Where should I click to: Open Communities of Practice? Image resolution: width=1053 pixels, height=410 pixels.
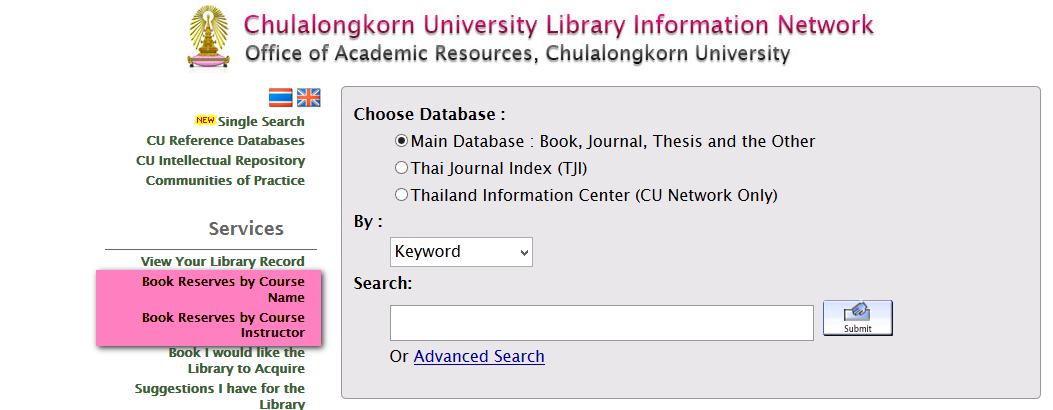pyautogui.click(x=225, y=181)
